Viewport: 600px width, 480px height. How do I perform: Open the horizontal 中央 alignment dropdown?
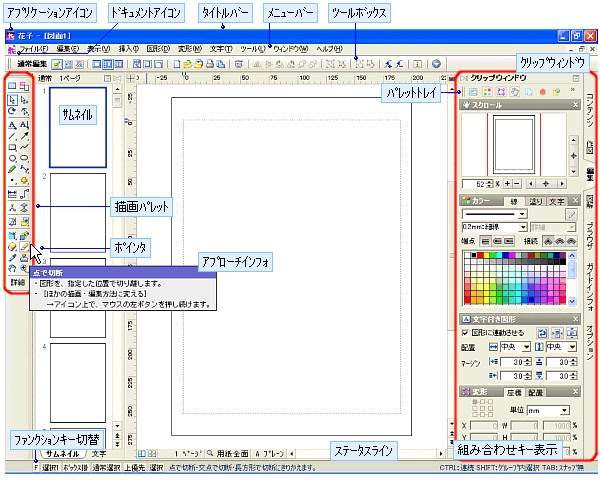[x=527, y=347]
